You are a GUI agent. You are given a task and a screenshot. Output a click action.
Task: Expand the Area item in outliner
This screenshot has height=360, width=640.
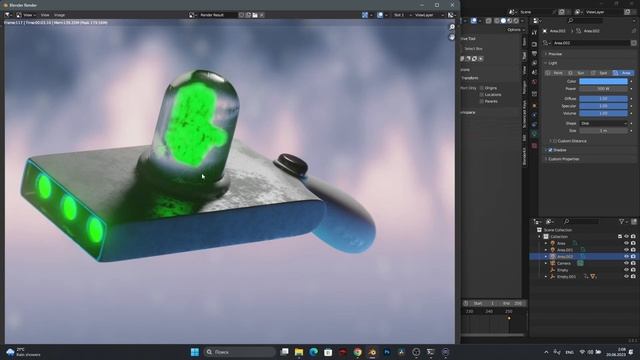pos(546,243)
